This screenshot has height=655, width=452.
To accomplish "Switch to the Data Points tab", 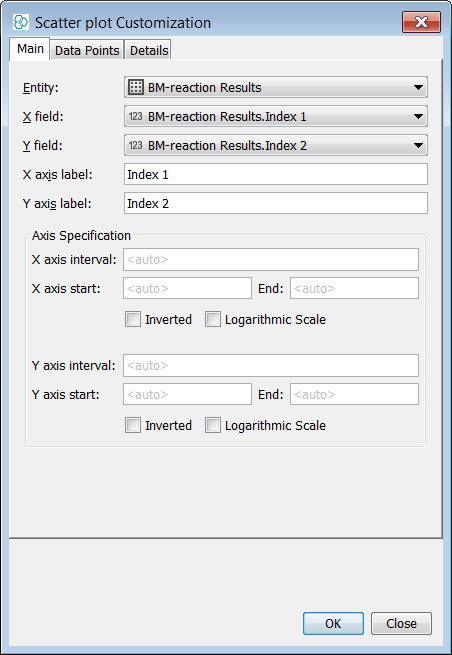I will [x=87, y=51].
